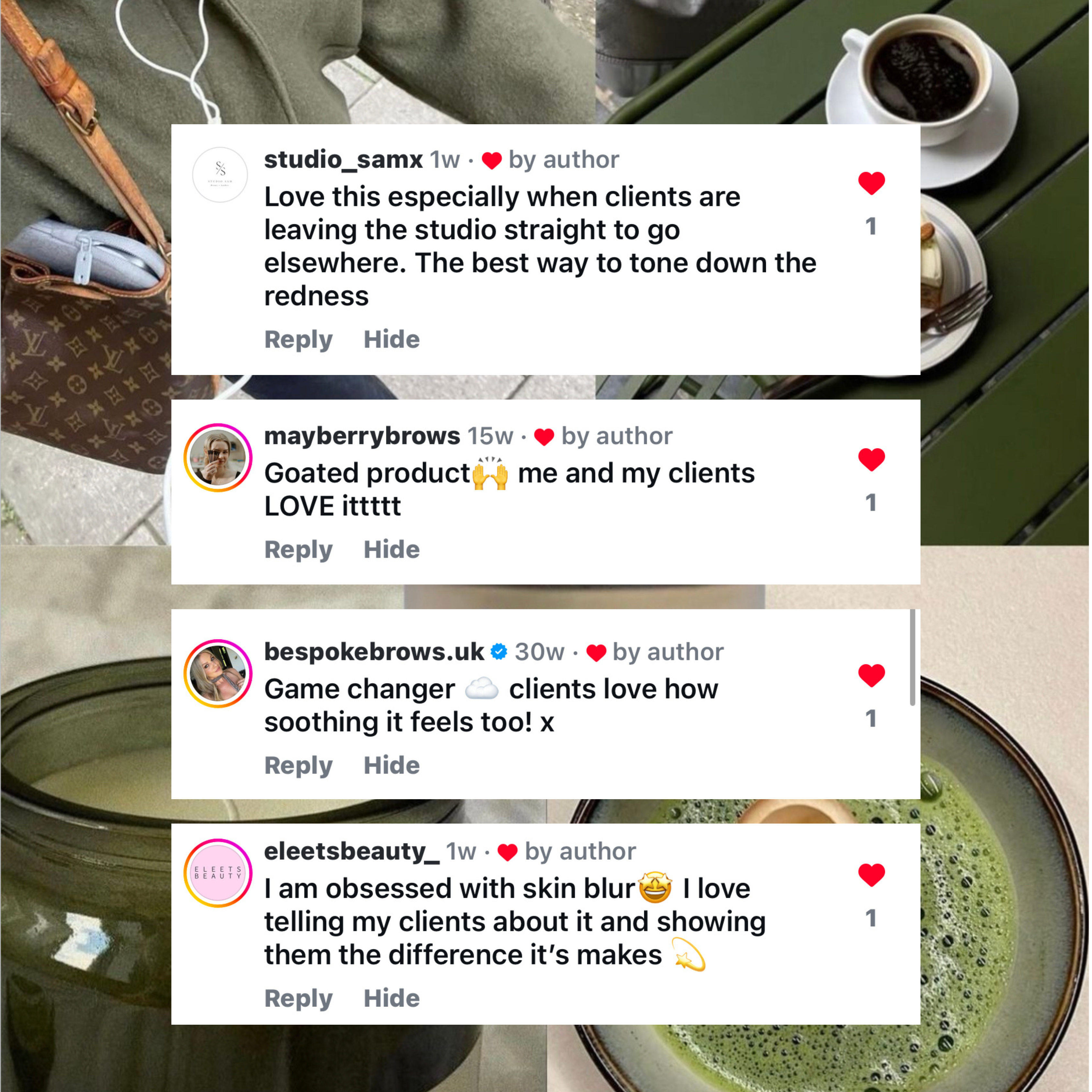Click scrollbar beside bespokebrows.uk comment

912,657
